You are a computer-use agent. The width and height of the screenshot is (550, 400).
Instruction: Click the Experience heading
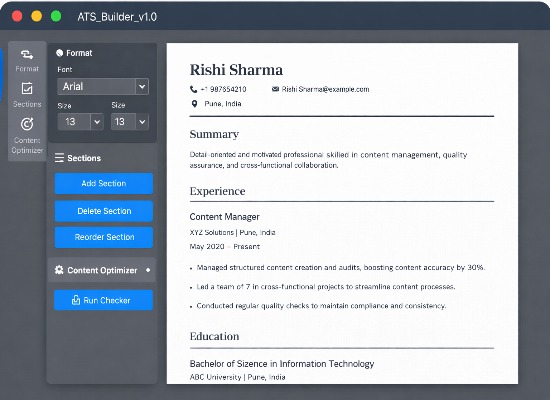point(217,191)
